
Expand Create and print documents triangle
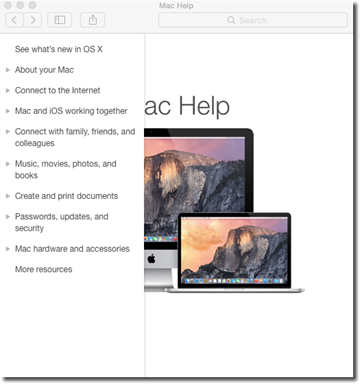point(8,196)
